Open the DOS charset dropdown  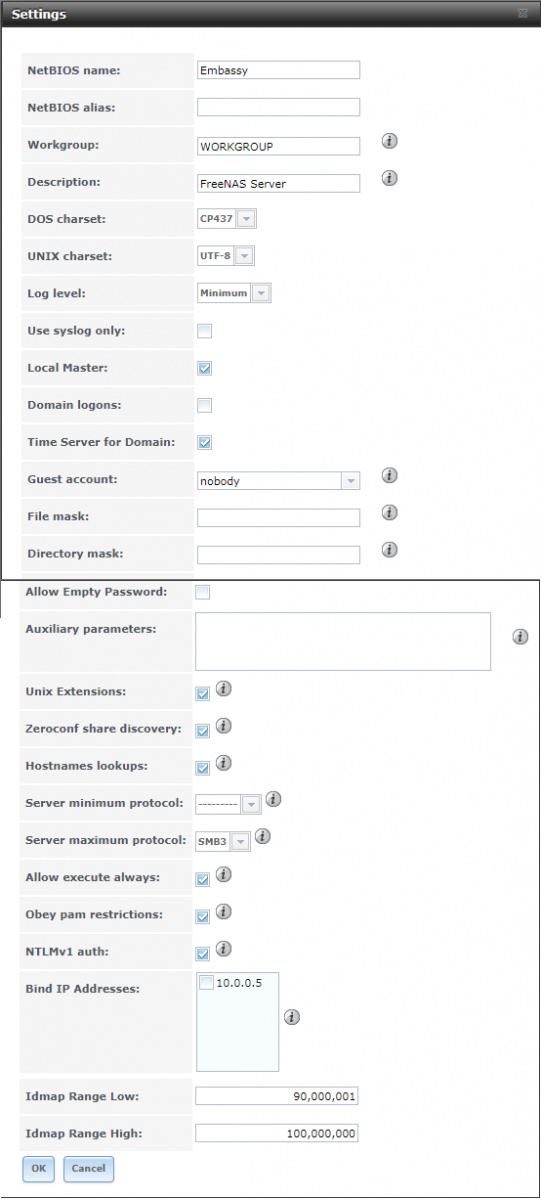pos(227,219)
